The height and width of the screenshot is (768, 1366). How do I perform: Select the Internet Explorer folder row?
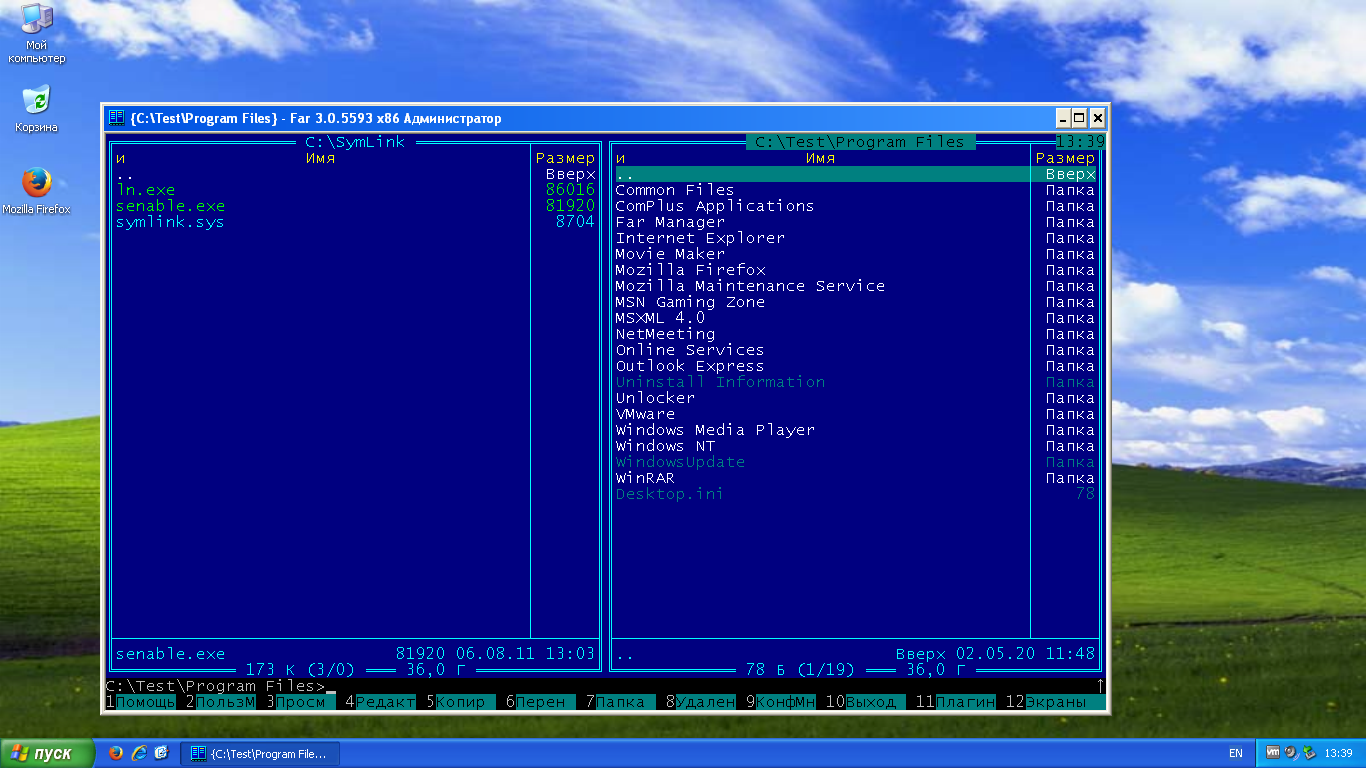point(856,238)
